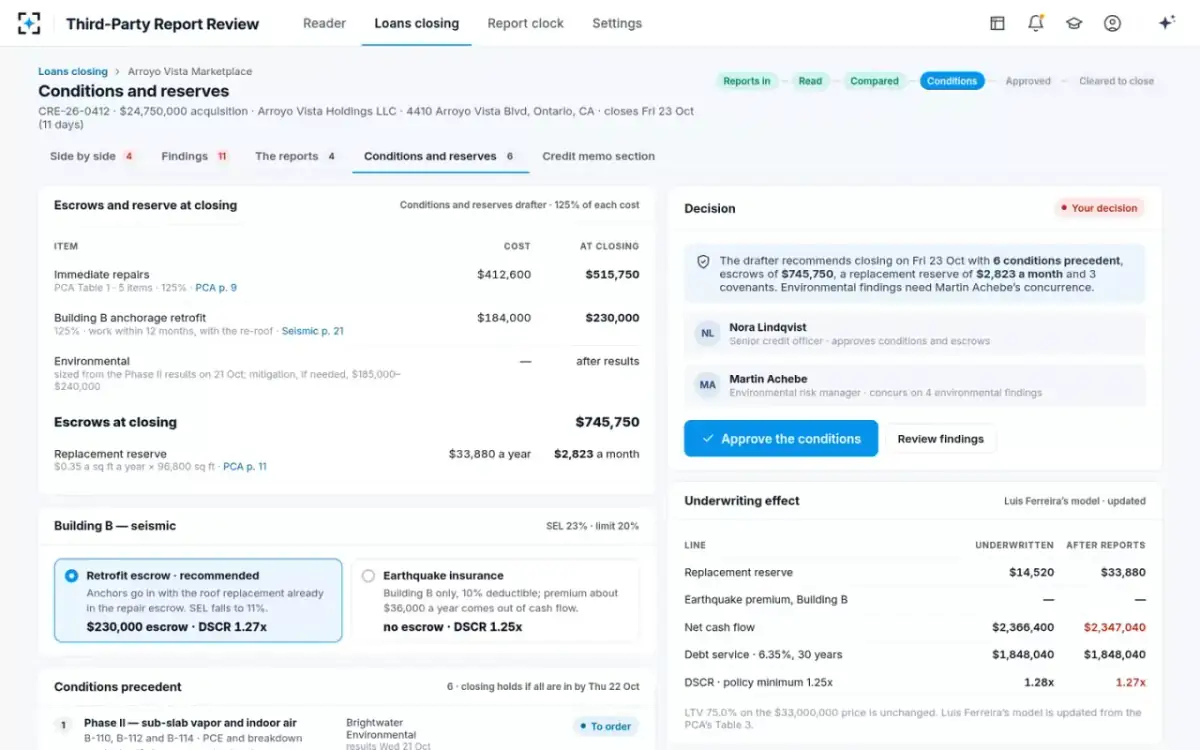Click the app logo beside Third-Party Report Review
1200x750 pixels.
[x=29, y=23]
